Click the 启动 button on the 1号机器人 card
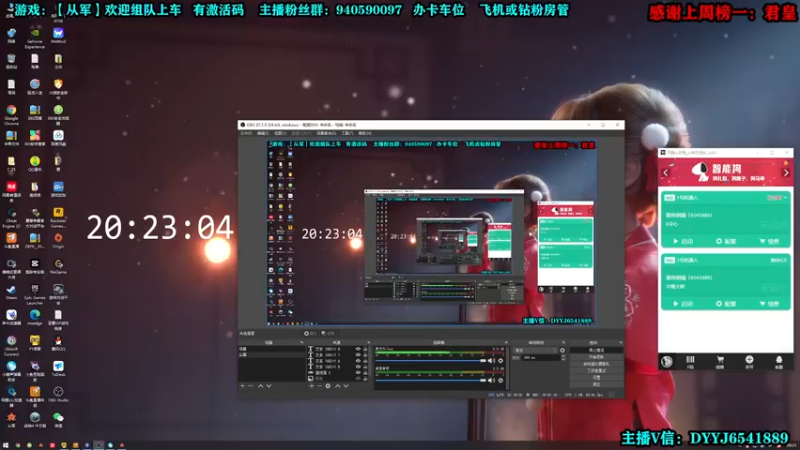This screenshot has width=800, height=450. coord(683,241)
